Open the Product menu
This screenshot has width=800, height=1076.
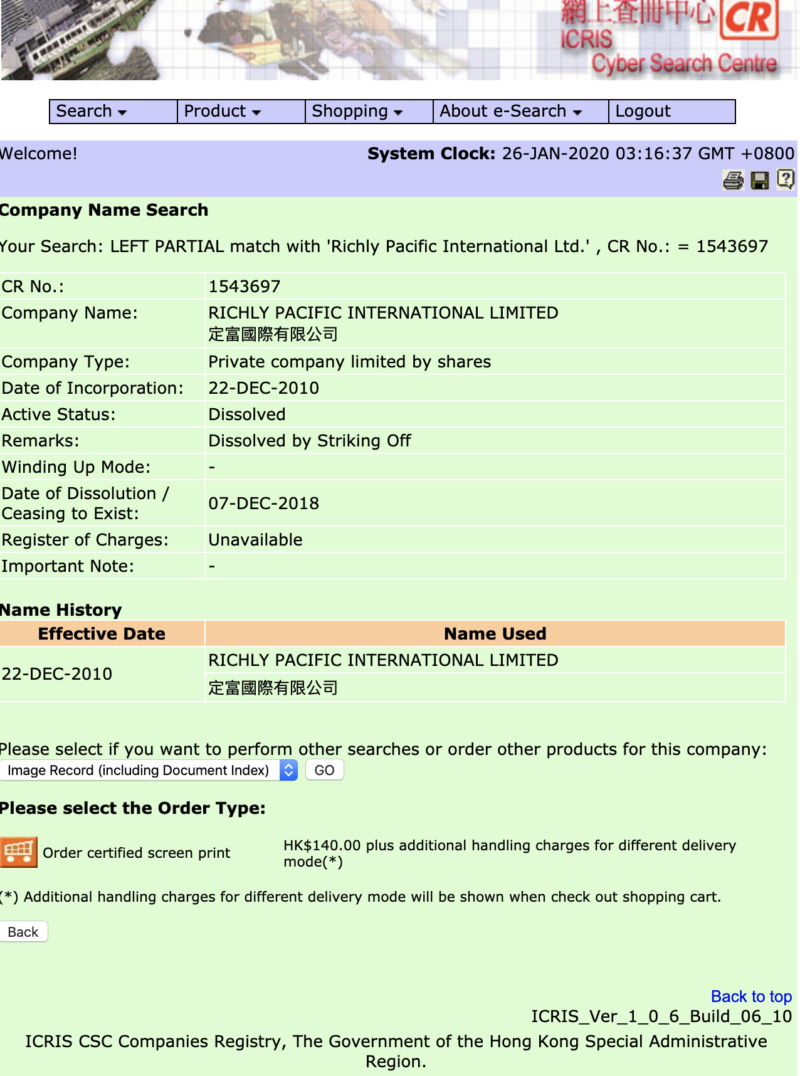click(241, 111)
